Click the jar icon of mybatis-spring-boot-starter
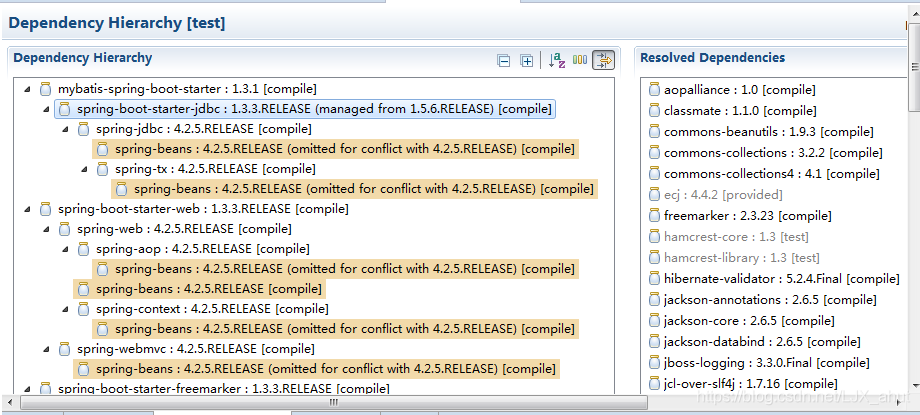This screenshot has width=920, height=415. (45, 89)
